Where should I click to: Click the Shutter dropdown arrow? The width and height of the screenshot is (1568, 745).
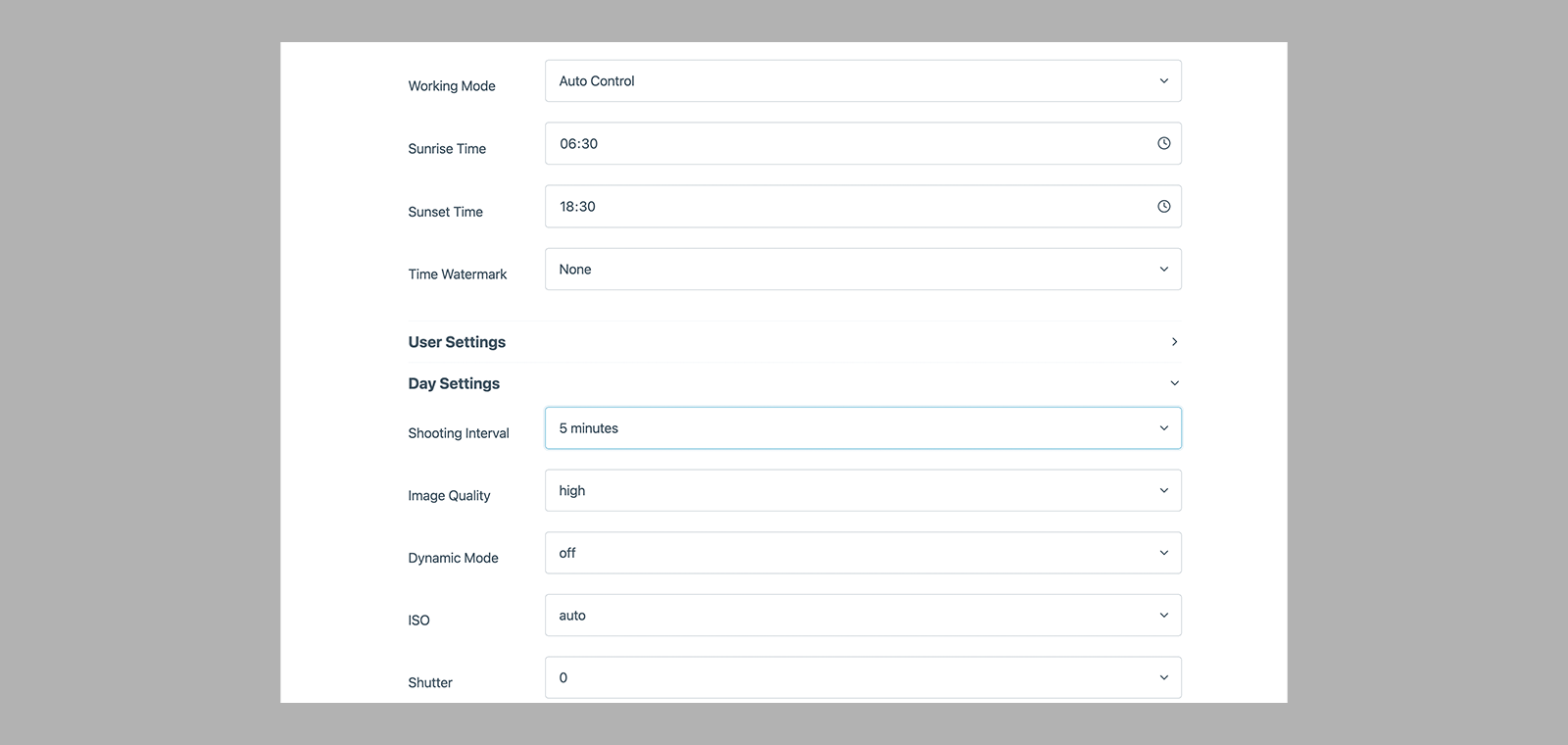(x=1163, y=678)
